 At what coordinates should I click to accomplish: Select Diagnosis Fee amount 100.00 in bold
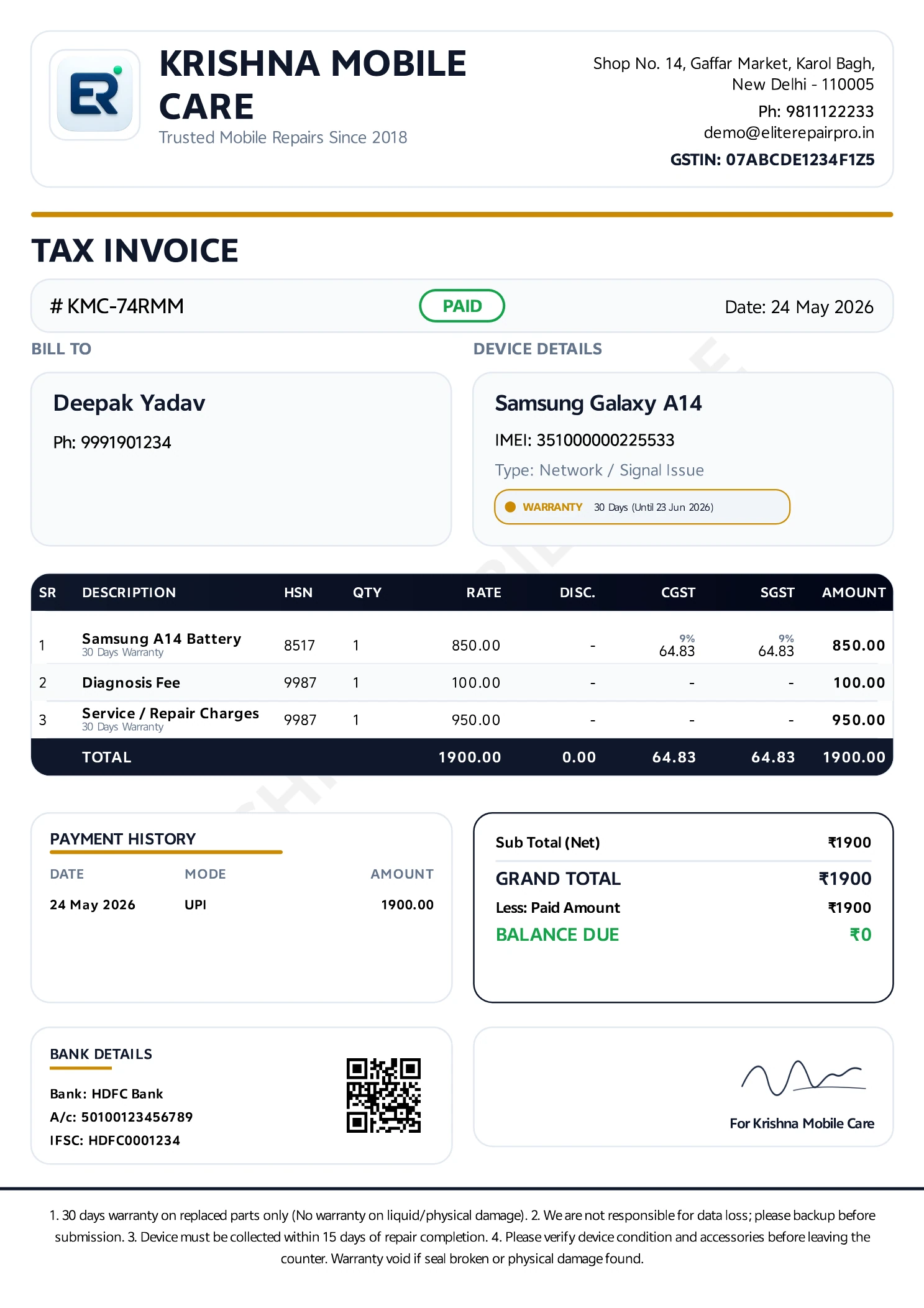(859, 683)
